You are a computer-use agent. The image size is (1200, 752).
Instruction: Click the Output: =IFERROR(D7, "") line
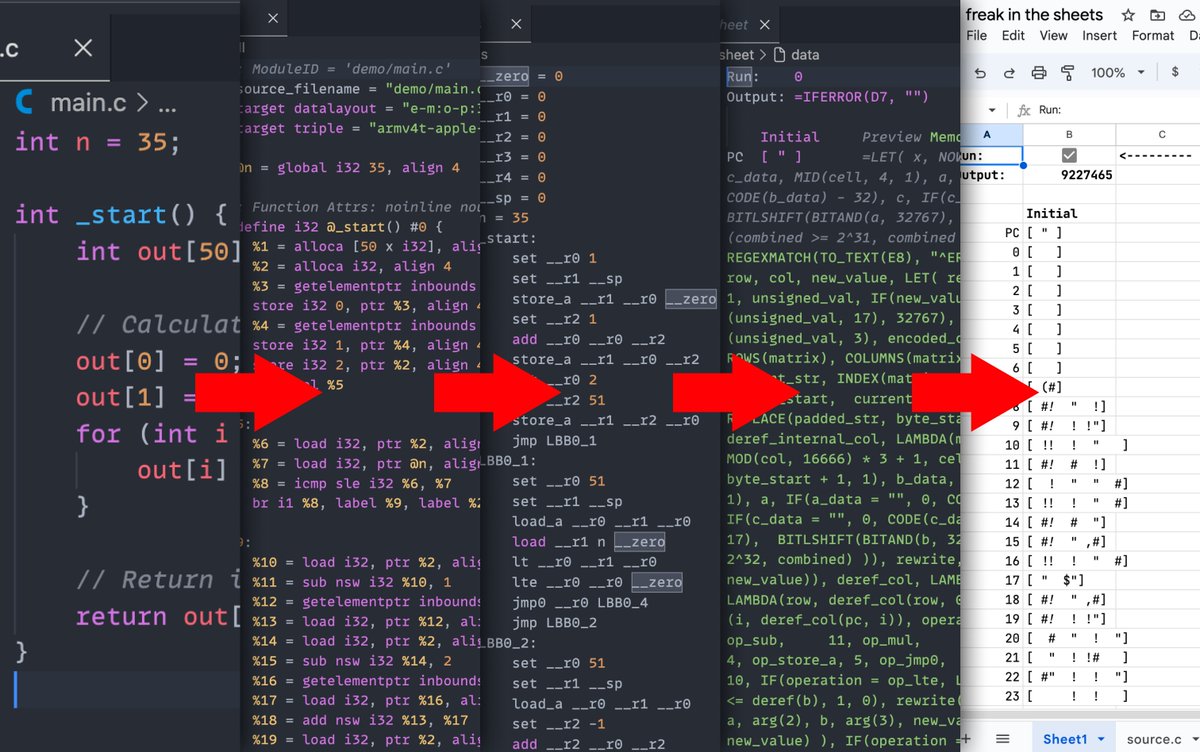(826, 97)
